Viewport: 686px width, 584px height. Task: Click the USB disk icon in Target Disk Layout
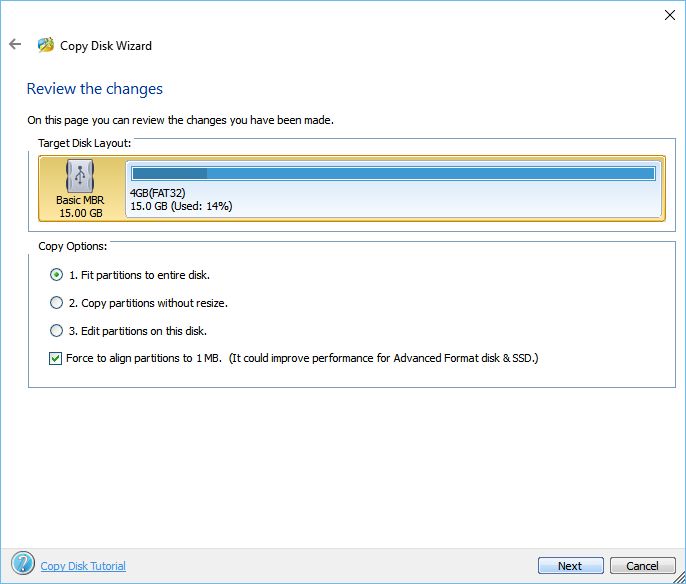[x=80, y=176]
